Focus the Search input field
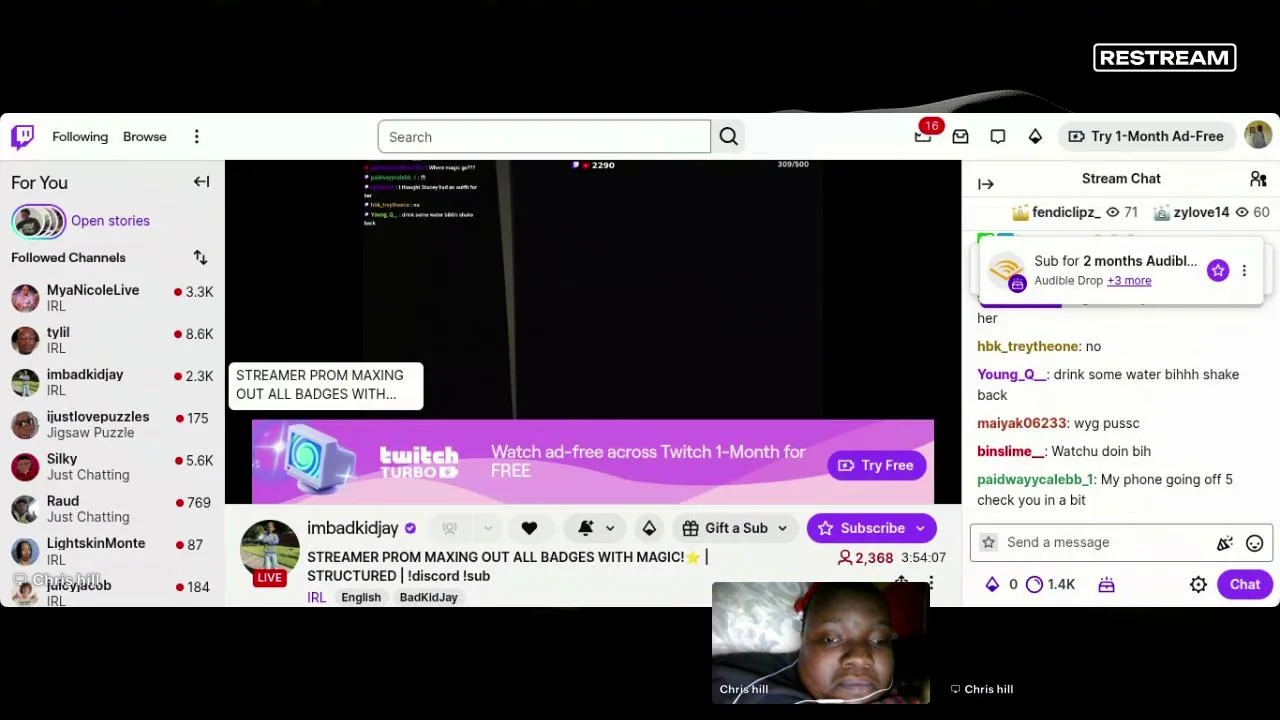 click(x=544, y=137)
